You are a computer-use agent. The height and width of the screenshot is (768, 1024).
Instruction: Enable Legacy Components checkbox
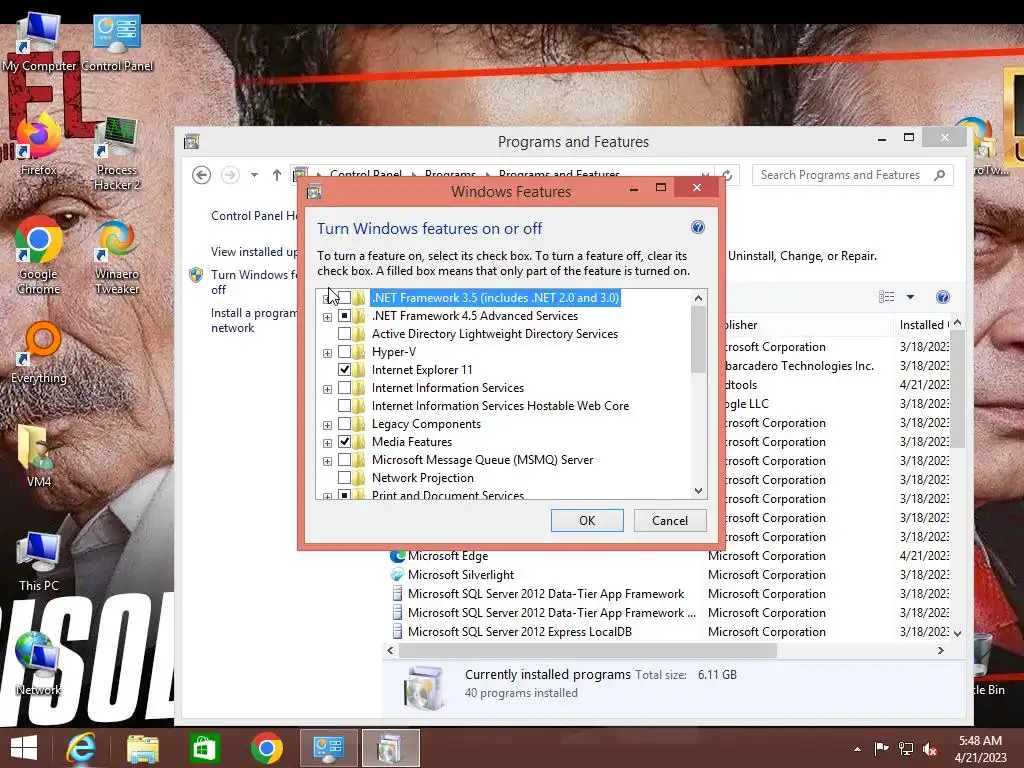point(344,424)
